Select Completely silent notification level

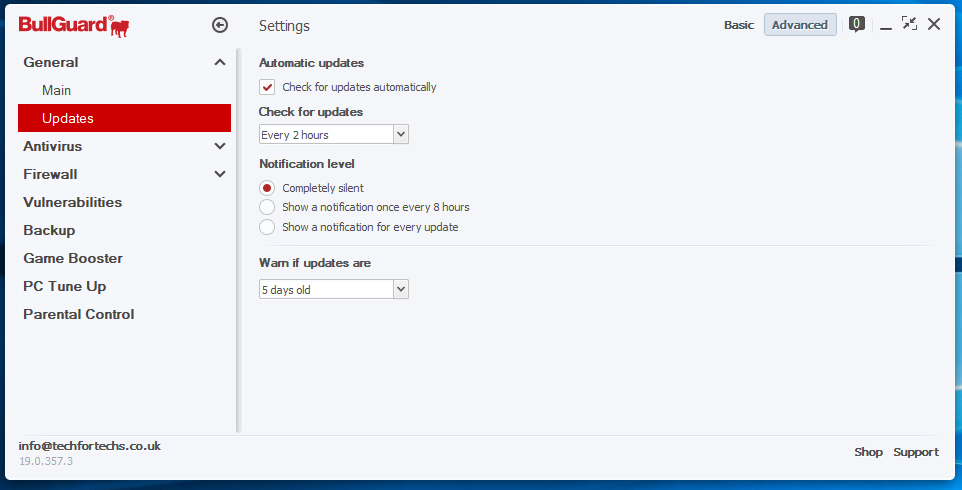click(x=267, y=188)
